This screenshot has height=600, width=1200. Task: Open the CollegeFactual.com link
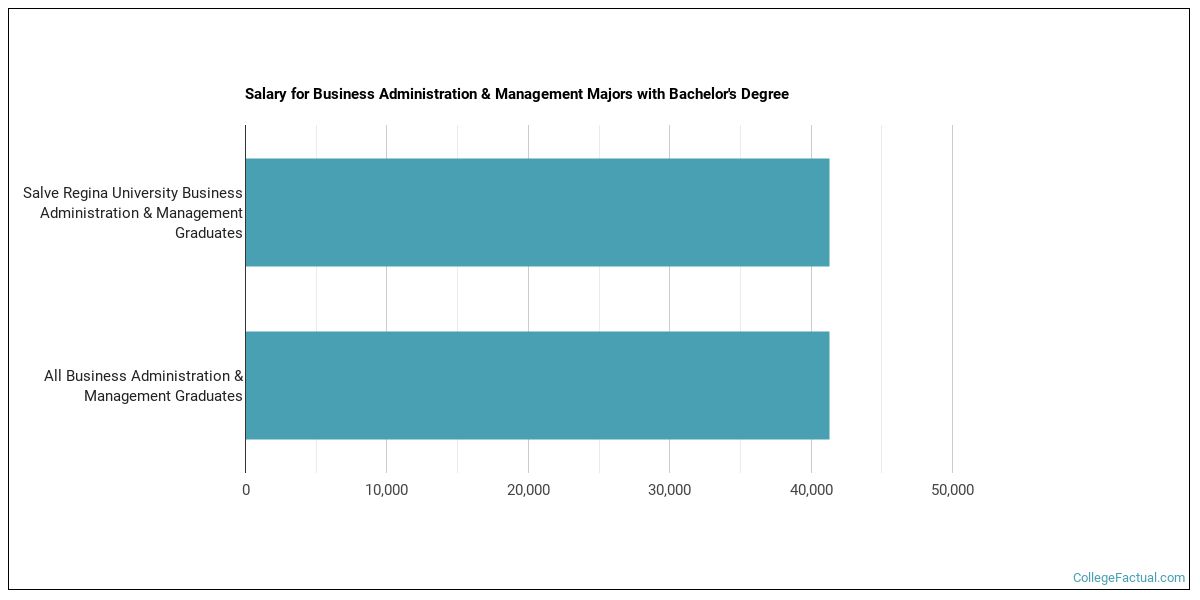tap(1129, 578)
